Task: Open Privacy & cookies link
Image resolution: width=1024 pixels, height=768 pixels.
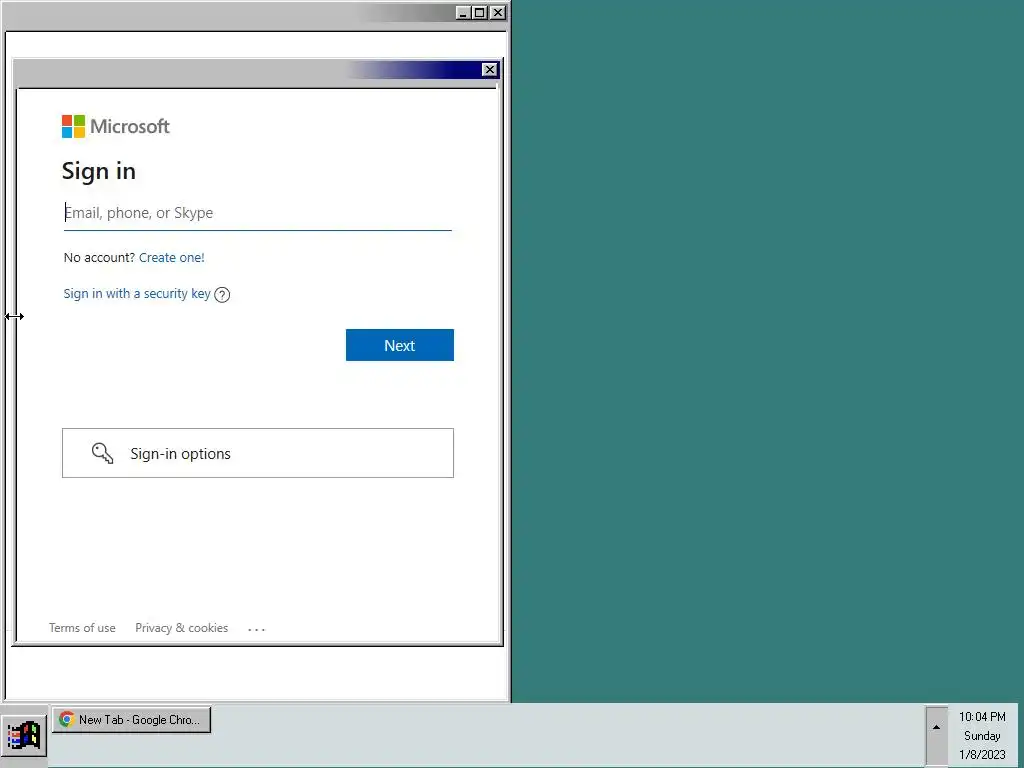Action: click(182, 628)
